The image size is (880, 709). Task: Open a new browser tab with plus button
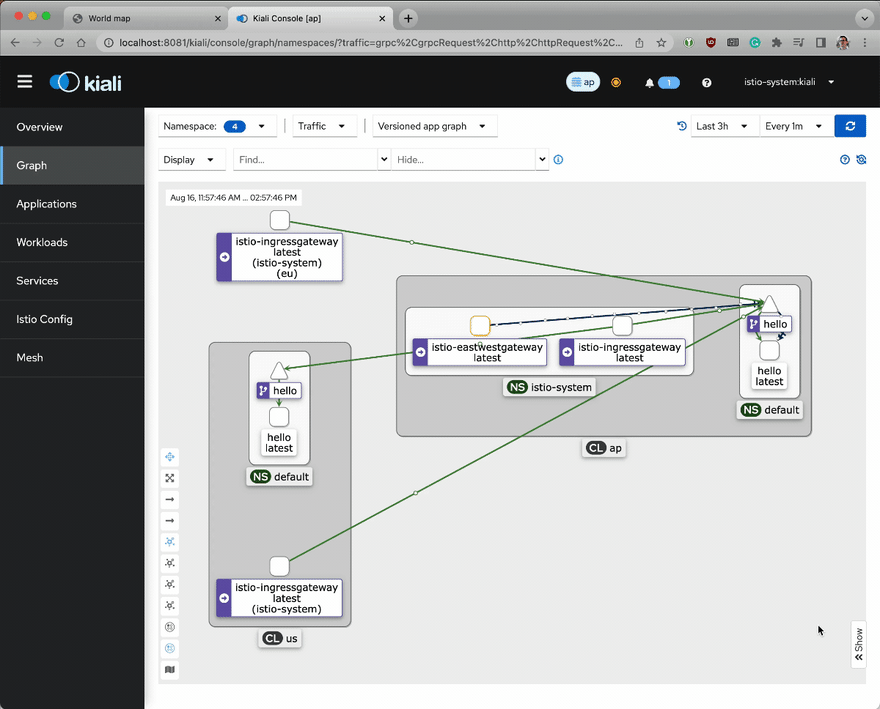click(408, 19)
